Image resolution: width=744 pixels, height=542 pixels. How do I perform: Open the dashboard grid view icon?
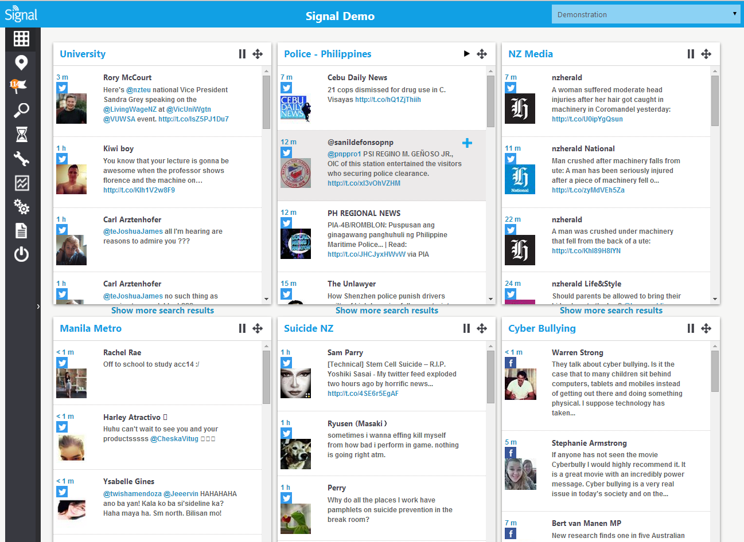click(x=21, y=38)
